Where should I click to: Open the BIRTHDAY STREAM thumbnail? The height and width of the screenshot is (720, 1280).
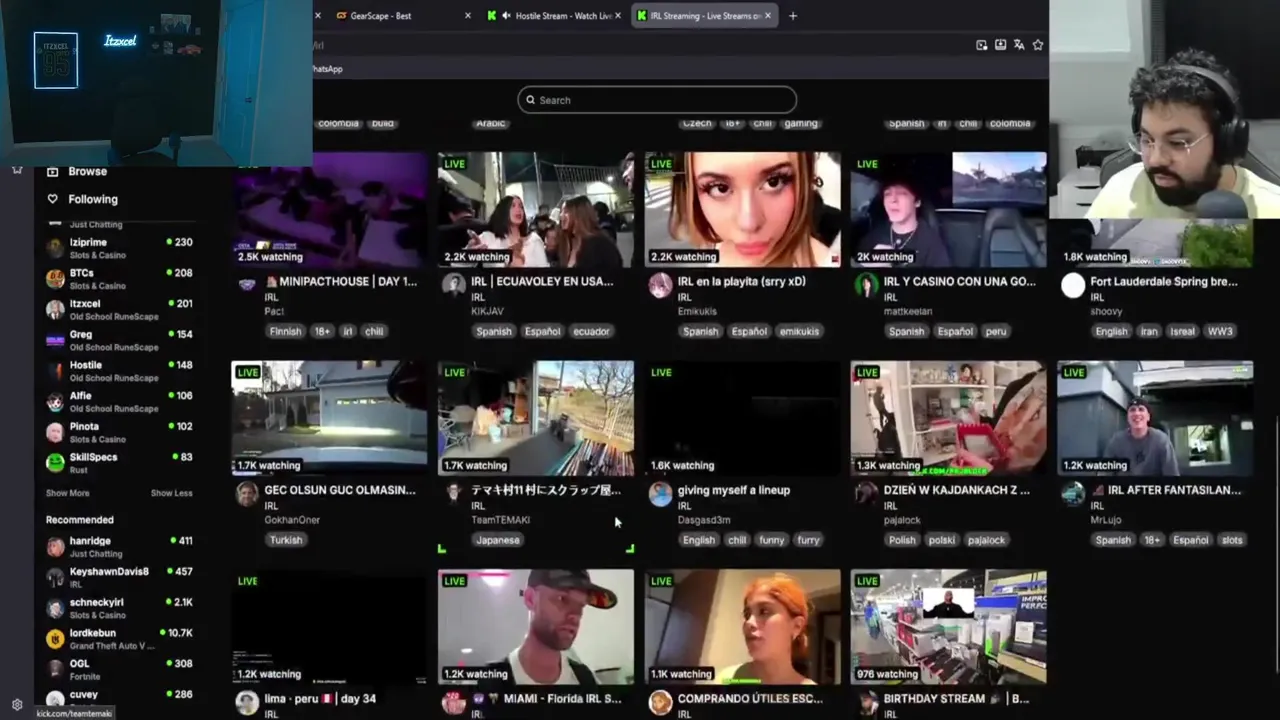948,627
